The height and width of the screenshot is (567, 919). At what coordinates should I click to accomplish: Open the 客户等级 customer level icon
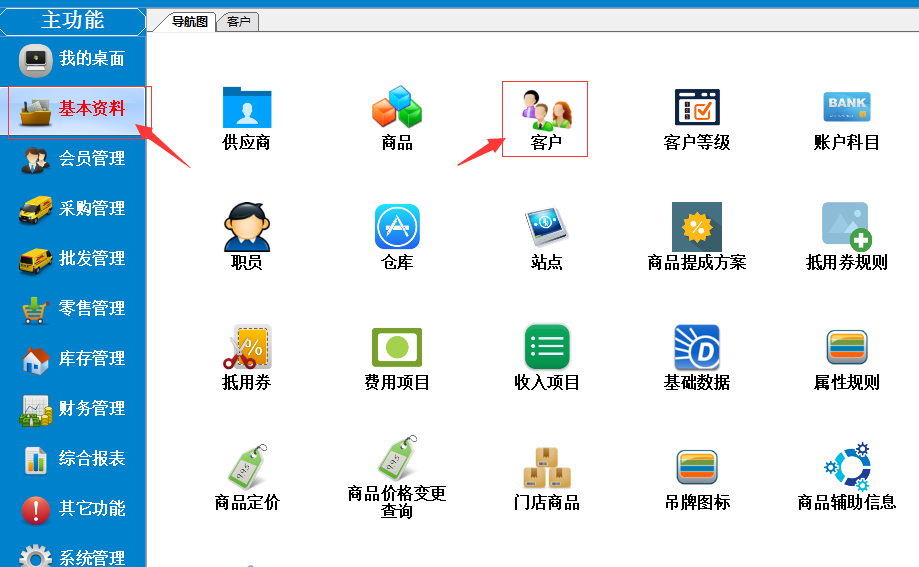click(x=697, y=107)
